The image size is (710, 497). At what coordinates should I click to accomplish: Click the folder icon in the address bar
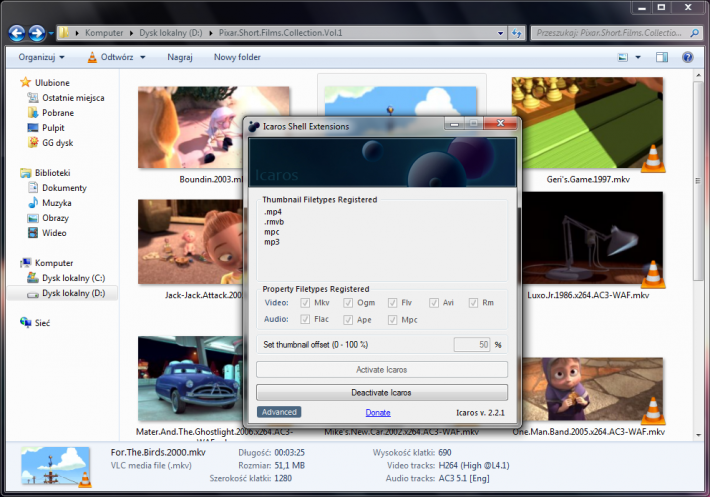(x=64, y=33)
